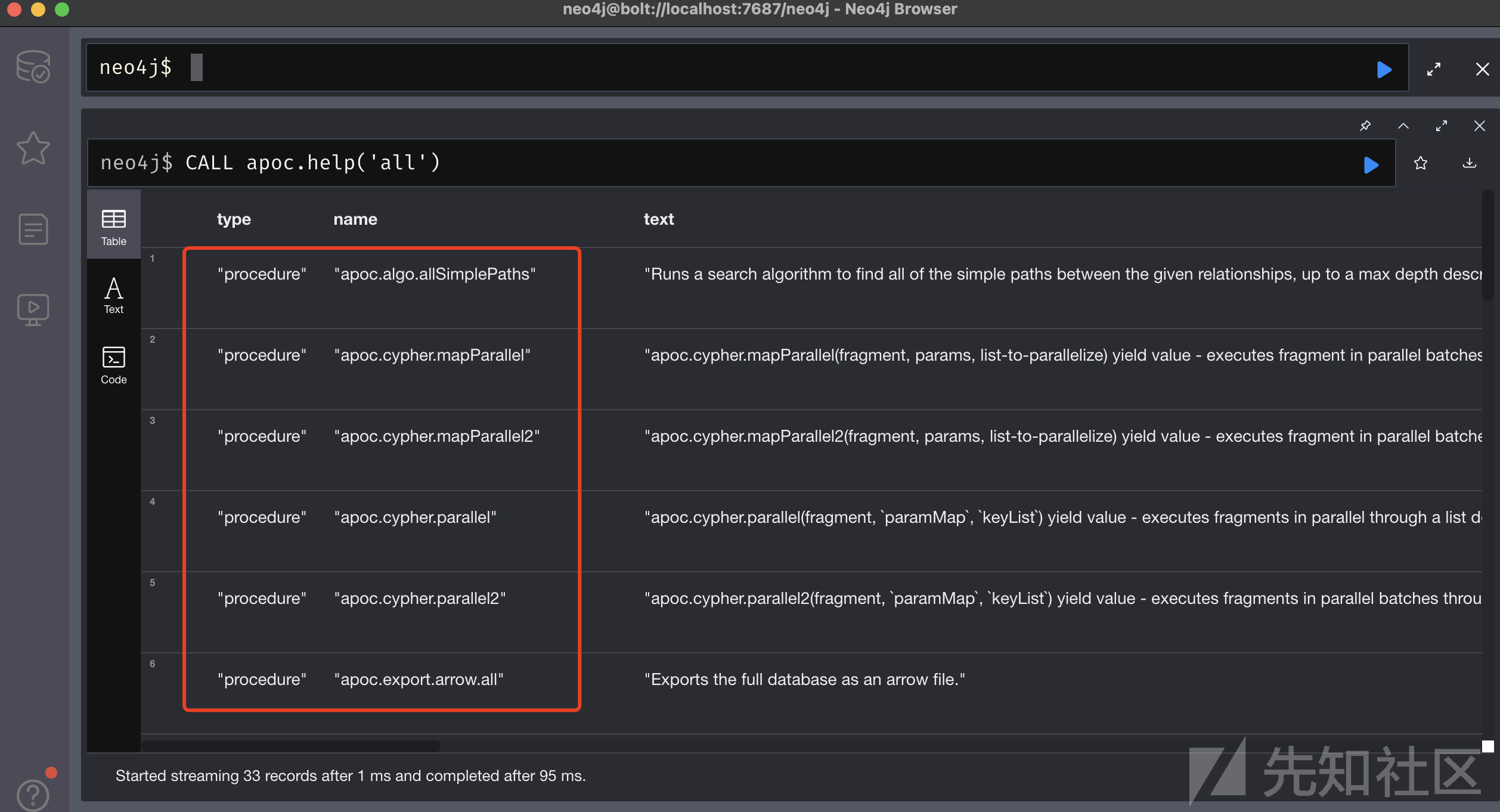Clear the top editor with X
This screenshot has height=812, width=1500.
coord(1483,70)
